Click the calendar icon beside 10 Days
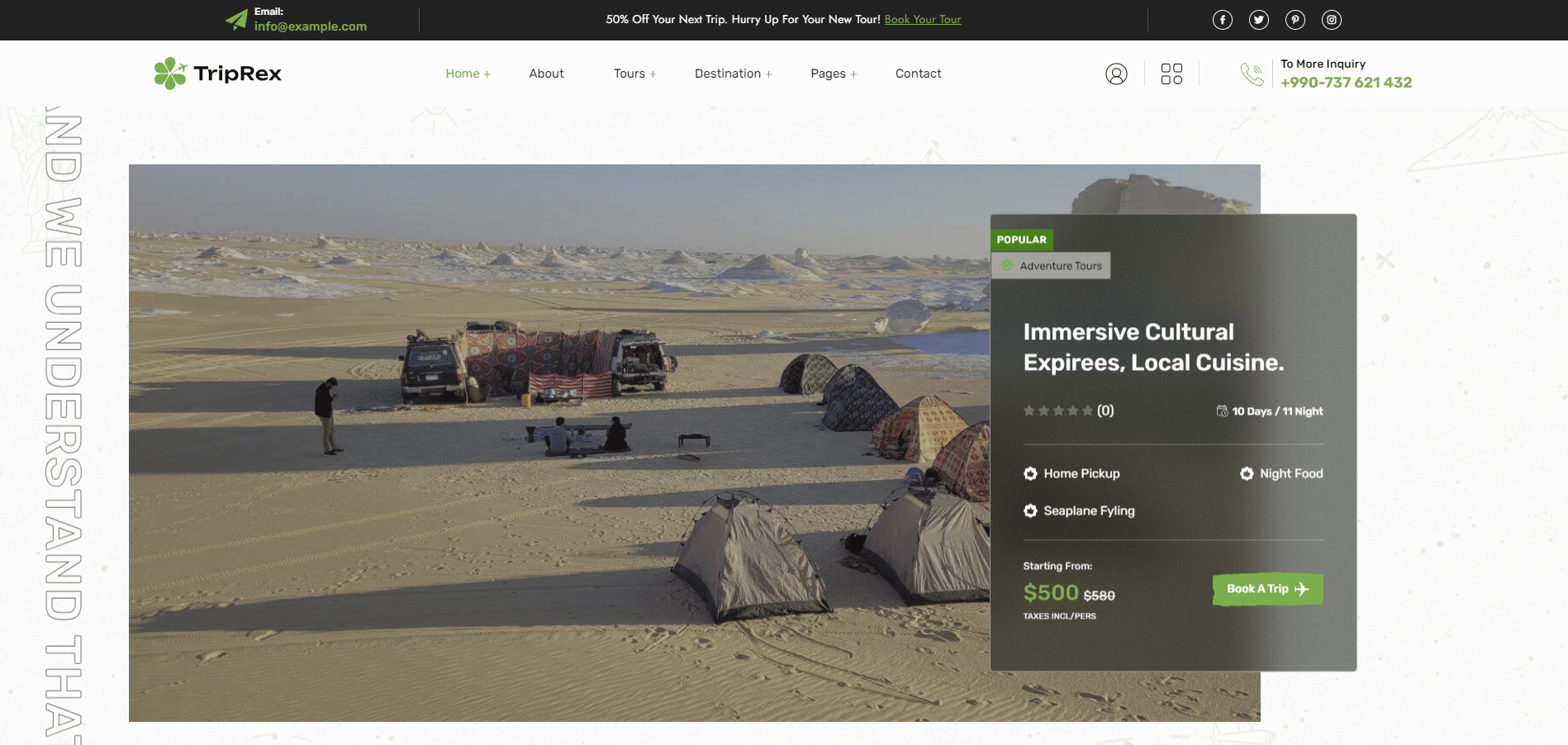 tap(1222, 411)
